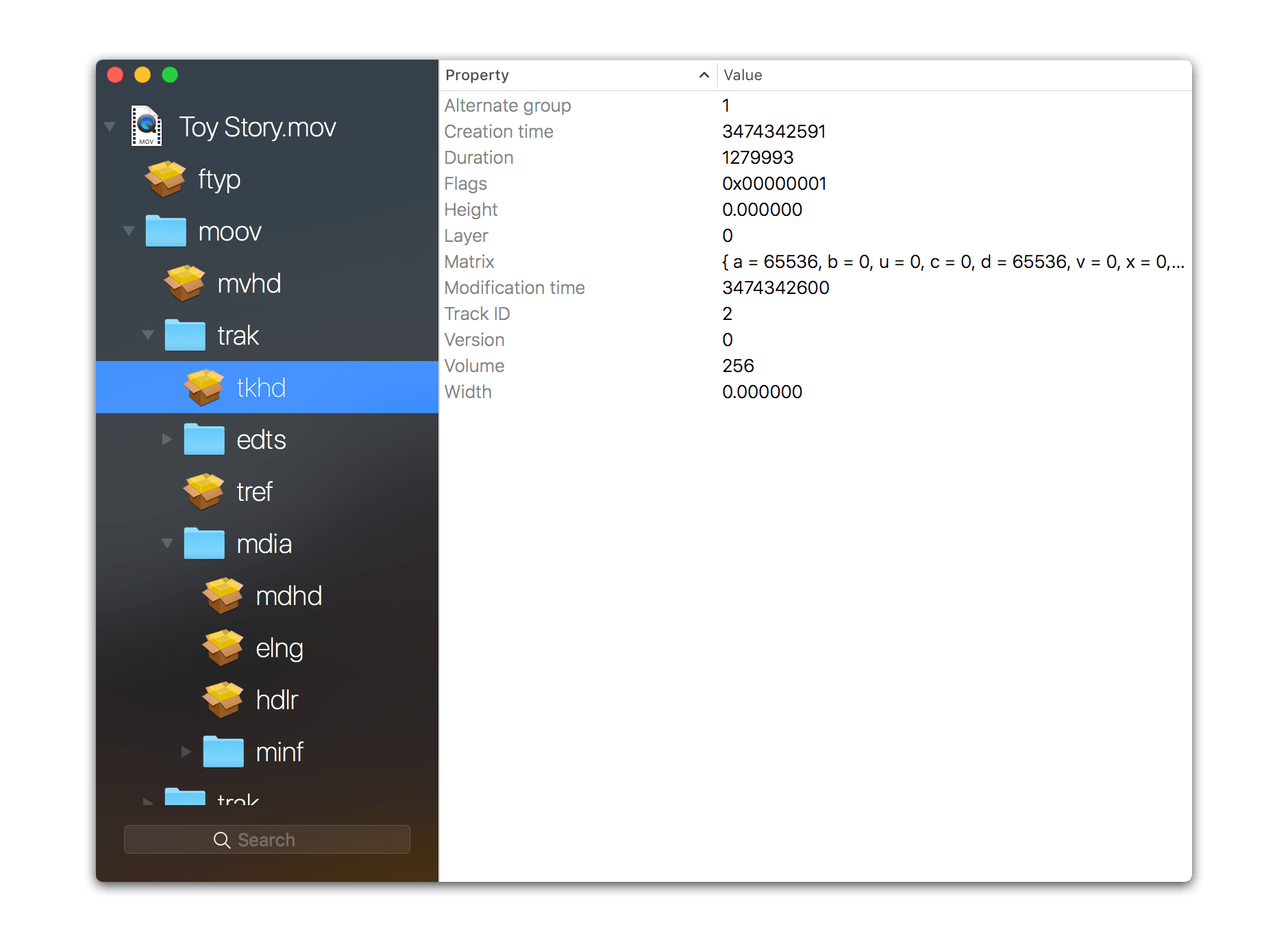Viewport: 1288px width, 949px height.
Task: Collapse the first trak disclosure triangle
Action: (x=147, y=336)
